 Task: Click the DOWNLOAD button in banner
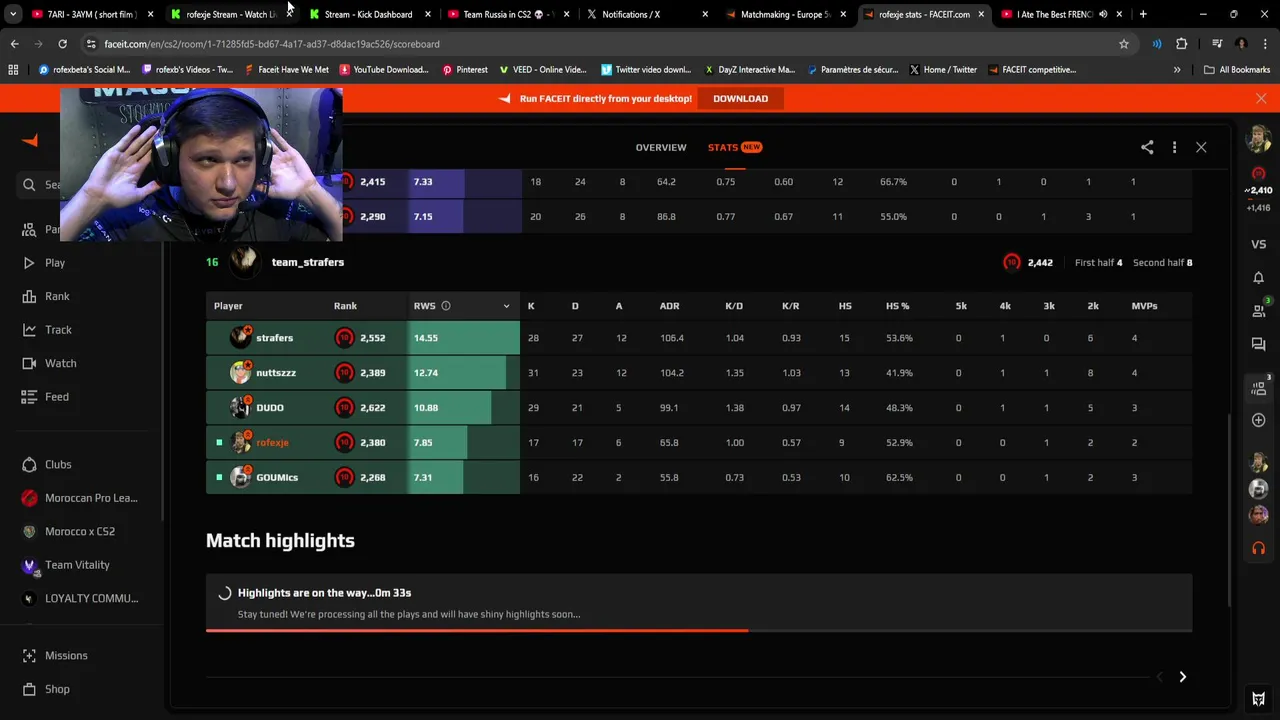click(x=740, y=99)
